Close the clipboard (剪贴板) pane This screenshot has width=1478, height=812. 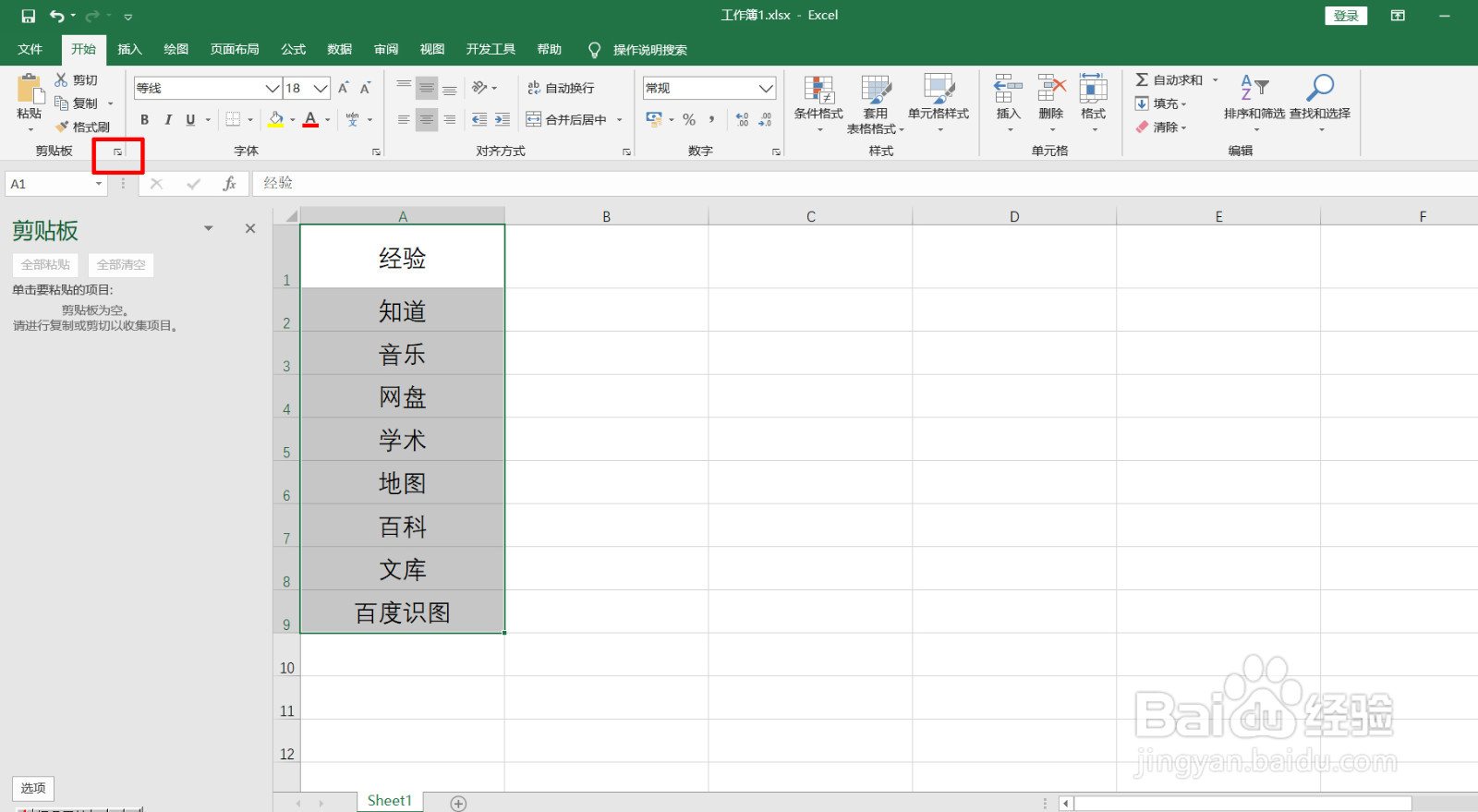(x=250, y=228)
